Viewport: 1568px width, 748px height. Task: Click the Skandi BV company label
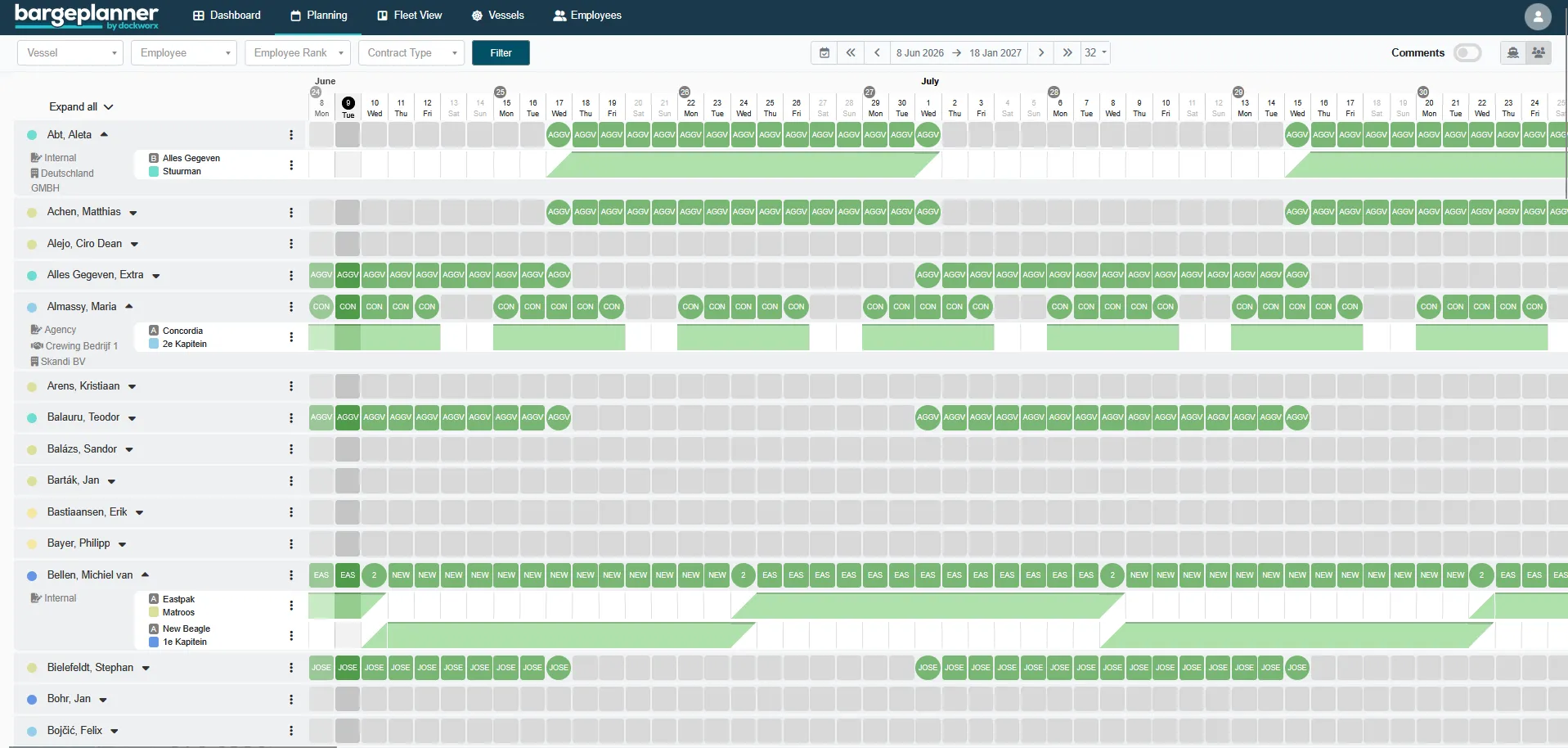coord(63,362)
